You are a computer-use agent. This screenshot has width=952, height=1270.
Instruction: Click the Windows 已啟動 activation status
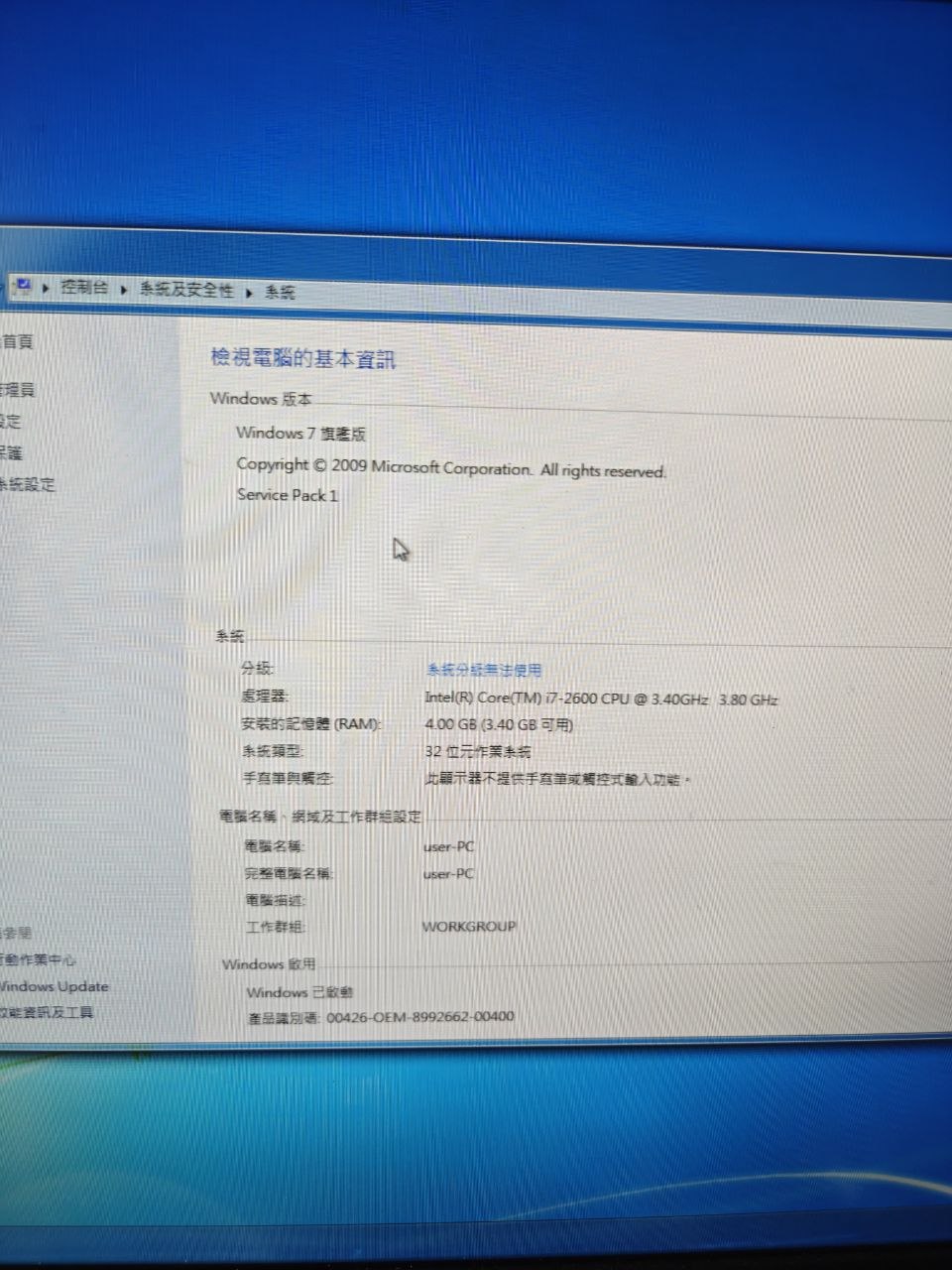(299, 992)
